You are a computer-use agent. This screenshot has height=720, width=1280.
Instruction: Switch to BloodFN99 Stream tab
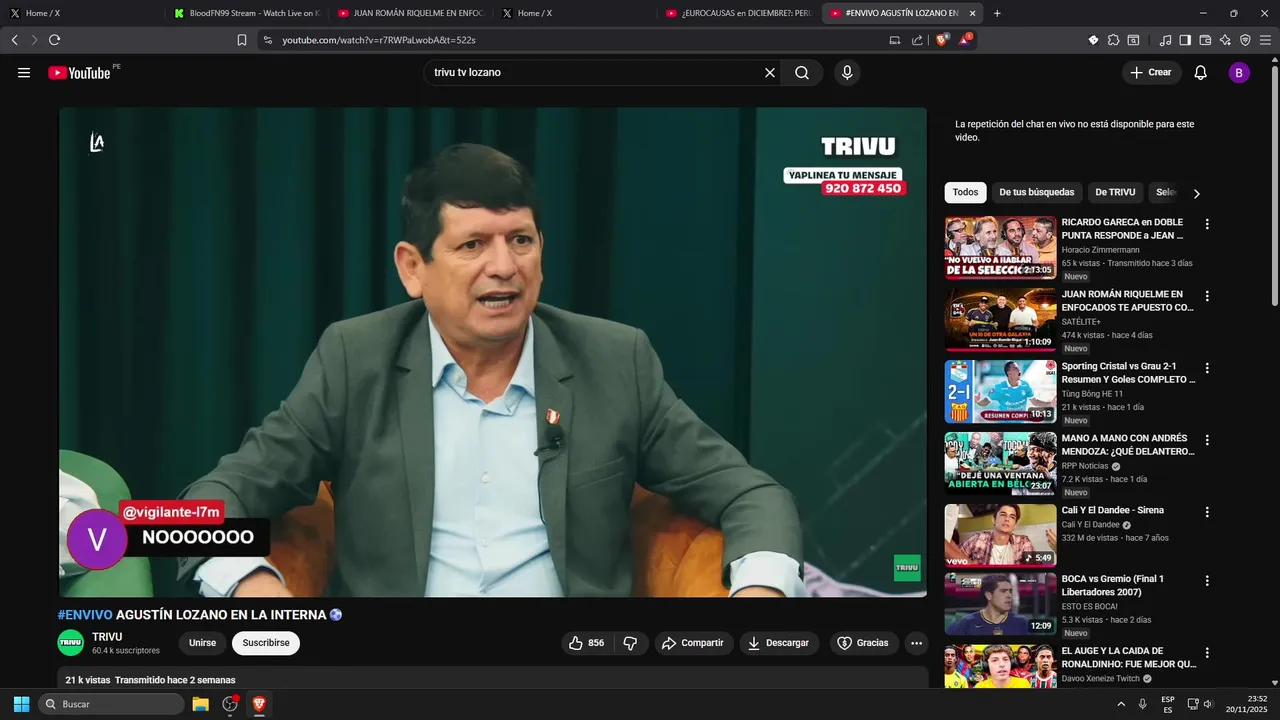[x=247, y=13]
